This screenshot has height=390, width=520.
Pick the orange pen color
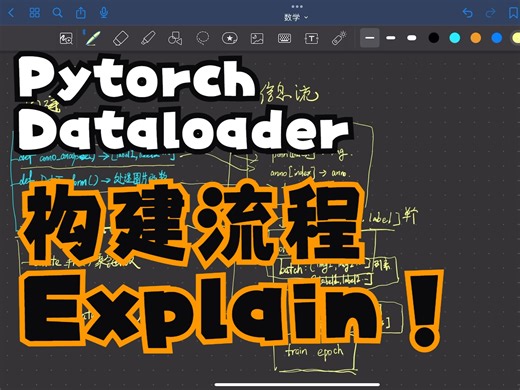pos(476,38)
